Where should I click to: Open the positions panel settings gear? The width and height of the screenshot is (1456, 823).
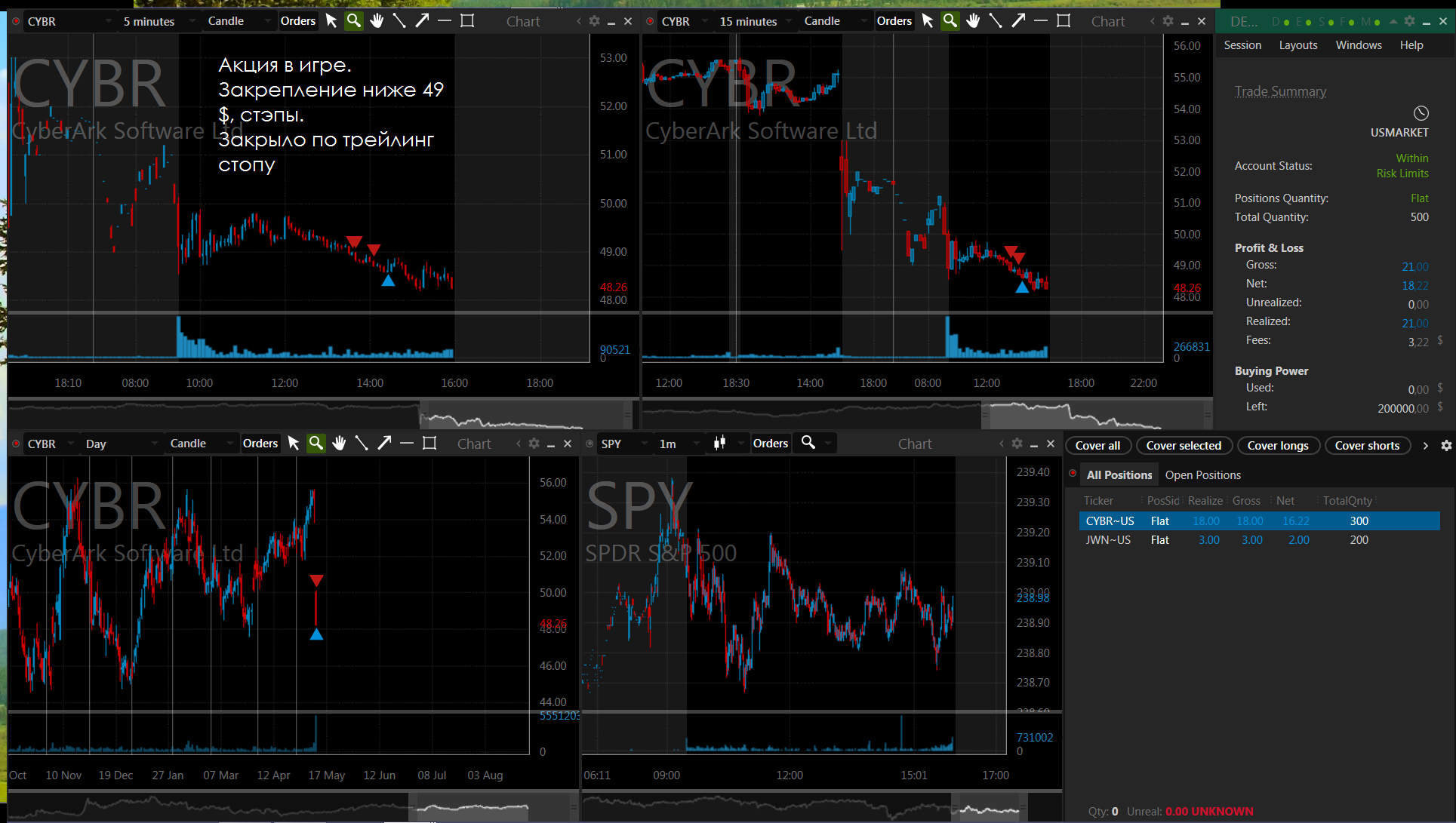pos(1446,446)
